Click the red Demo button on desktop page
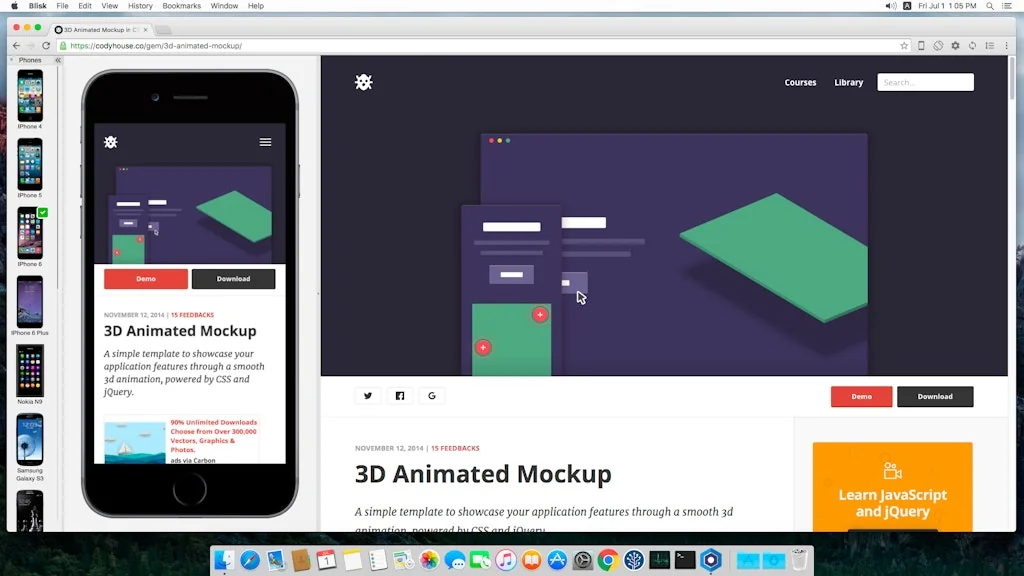1024x576 pixels. (x=861, y=397)
